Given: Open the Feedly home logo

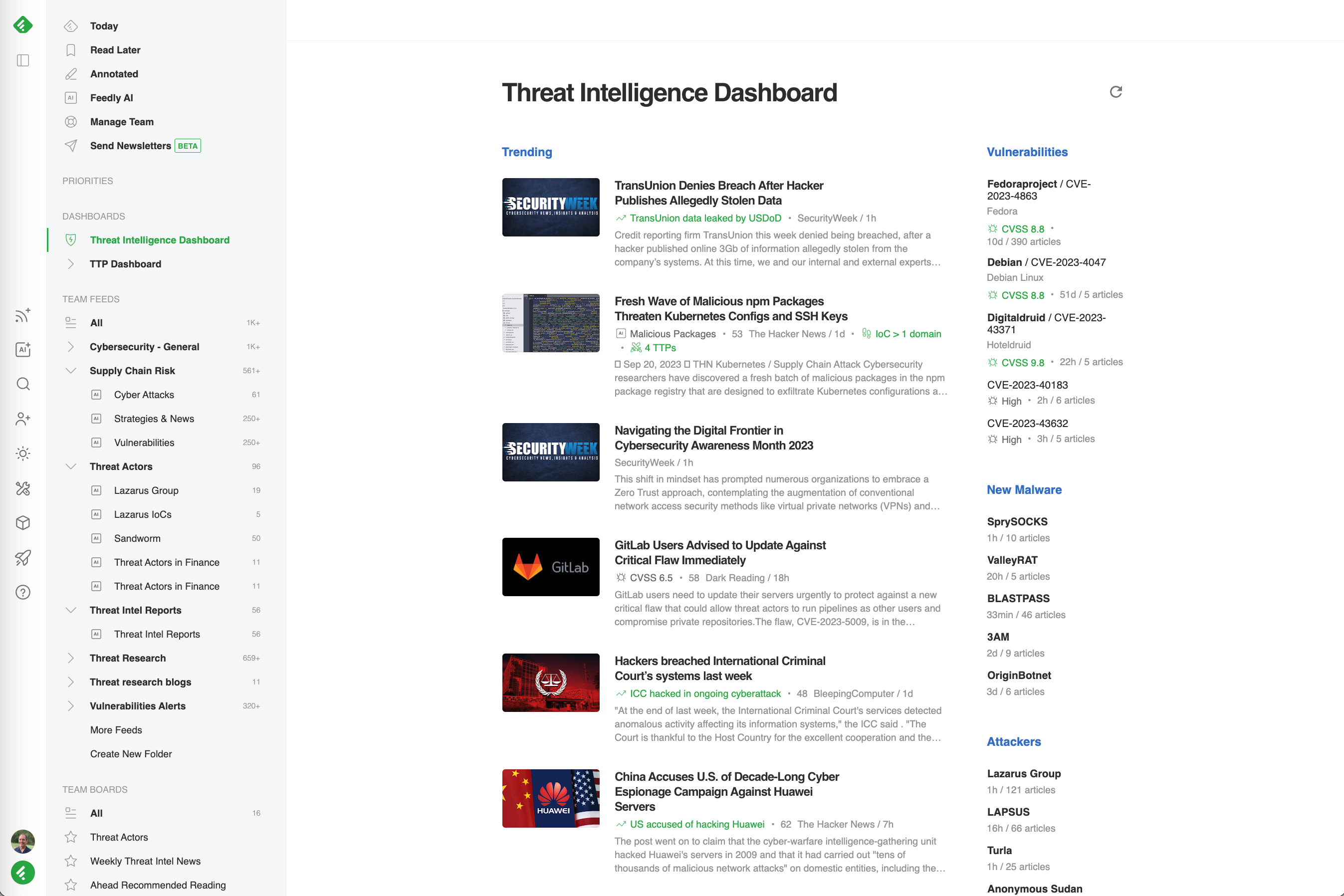Looking at the screenshot, I should click(23, 24).
